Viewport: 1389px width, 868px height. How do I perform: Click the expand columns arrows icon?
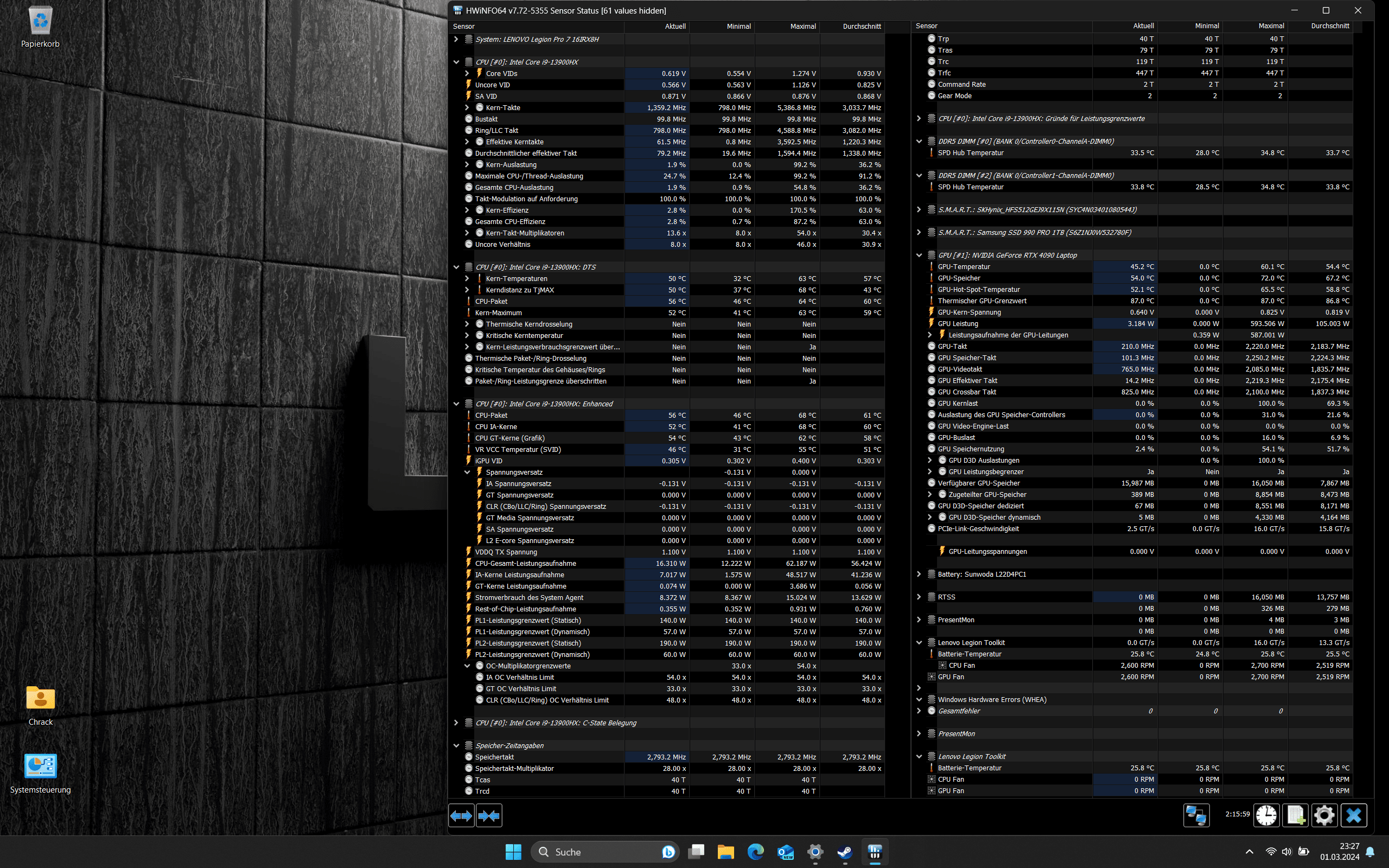pyautogui.click(x=461, y=815)
